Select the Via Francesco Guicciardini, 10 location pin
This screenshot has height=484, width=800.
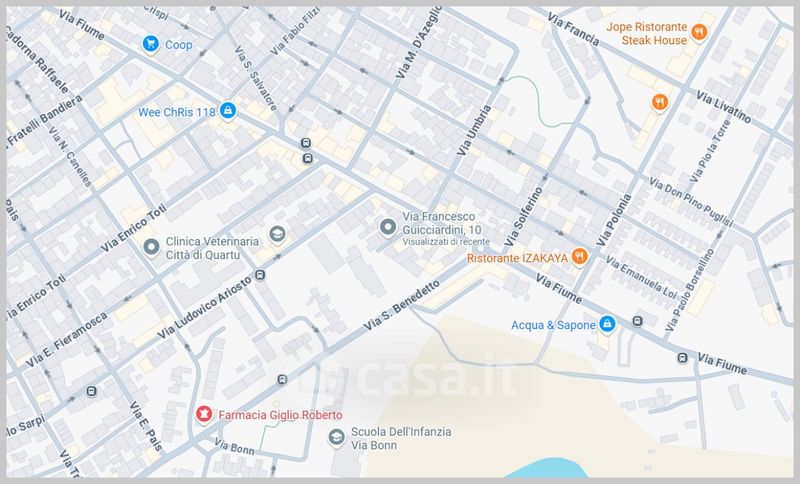pyautogui.click(x=388, y=226)
